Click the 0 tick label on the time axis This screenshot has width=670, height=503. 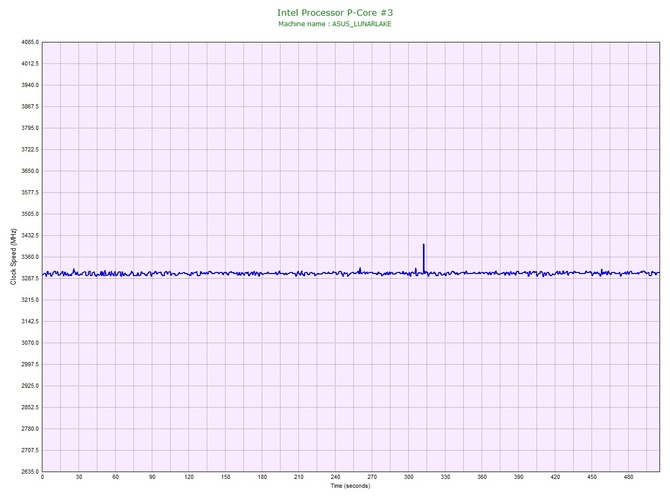pos(42,477)
